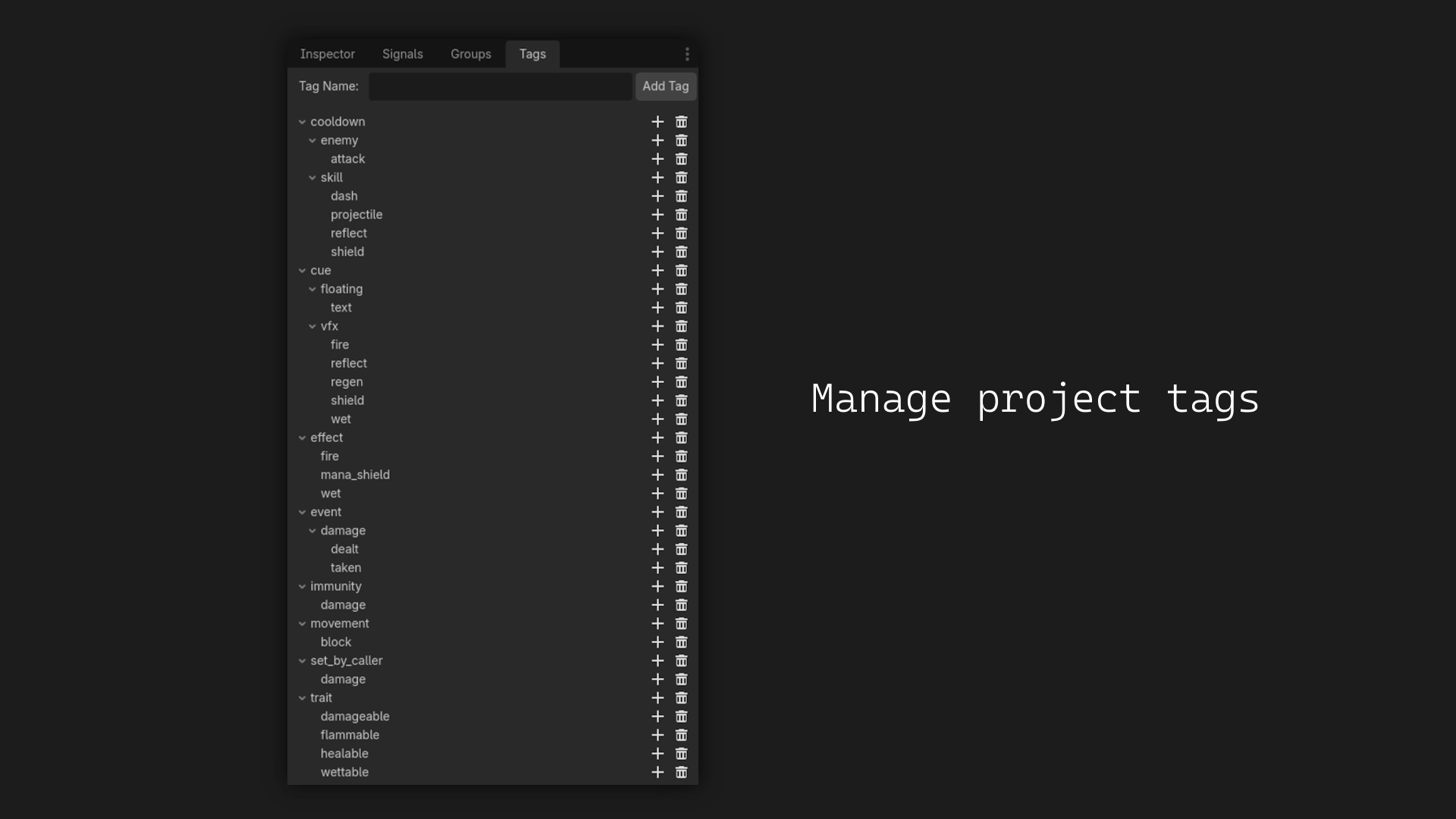This screenshot has width=1456, height=819.
Task: Delete the healable tag
Action: (x=681, y=754)
